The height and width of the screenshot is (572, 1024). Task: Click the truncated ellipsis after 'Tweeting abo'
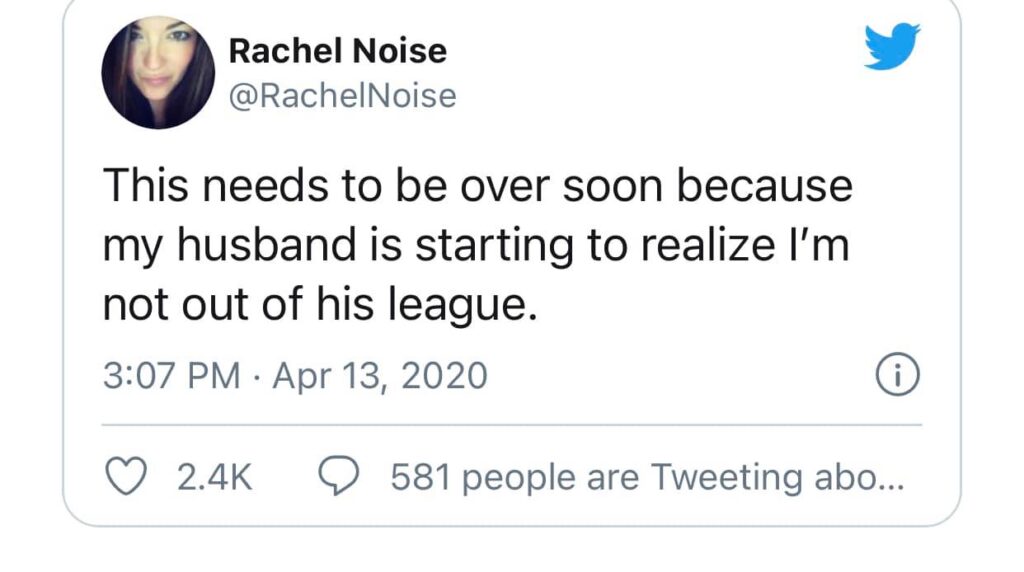coord(887,480)
